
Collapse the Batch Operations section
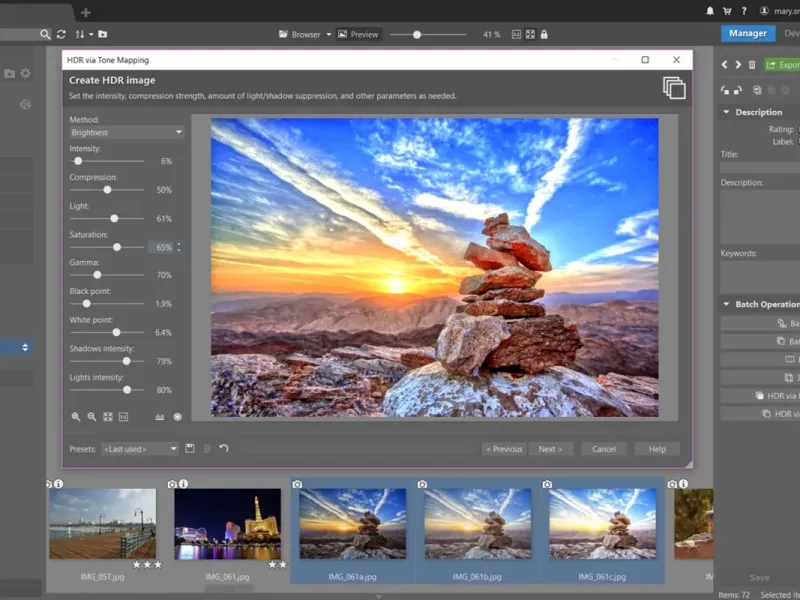tap(727, 304)
